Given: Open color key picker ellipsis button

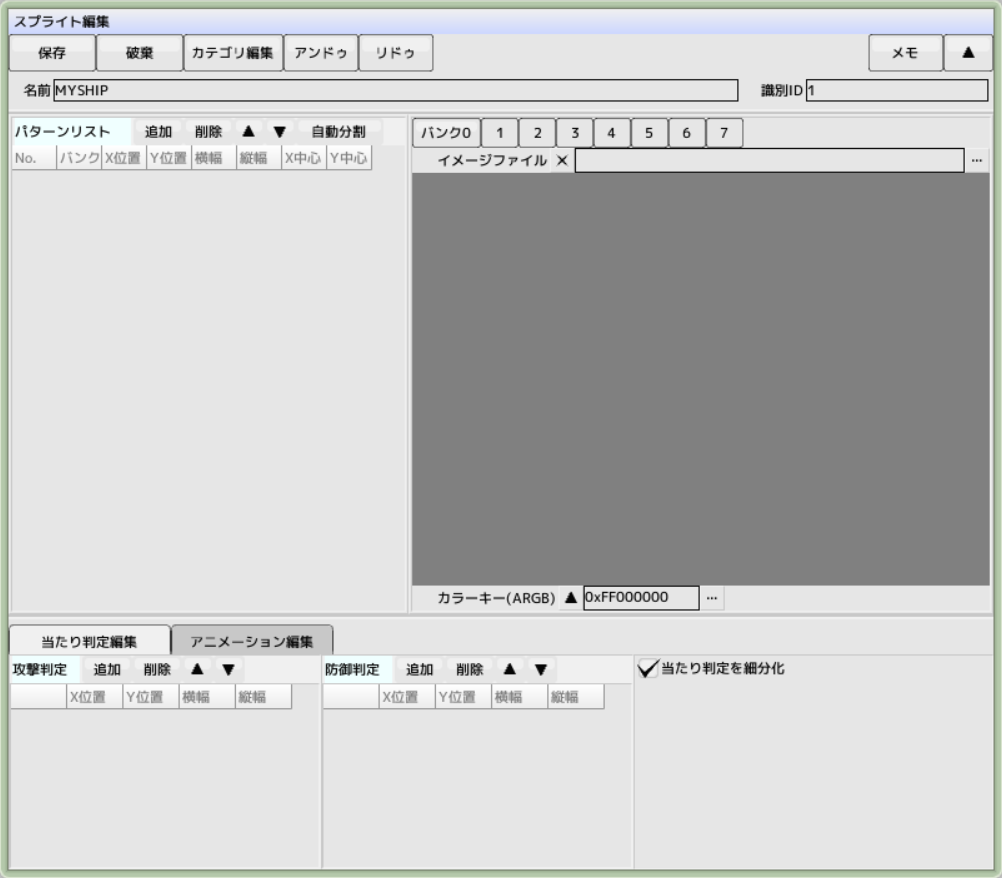Looking at the screenshot, I should [x=711, y=598].
